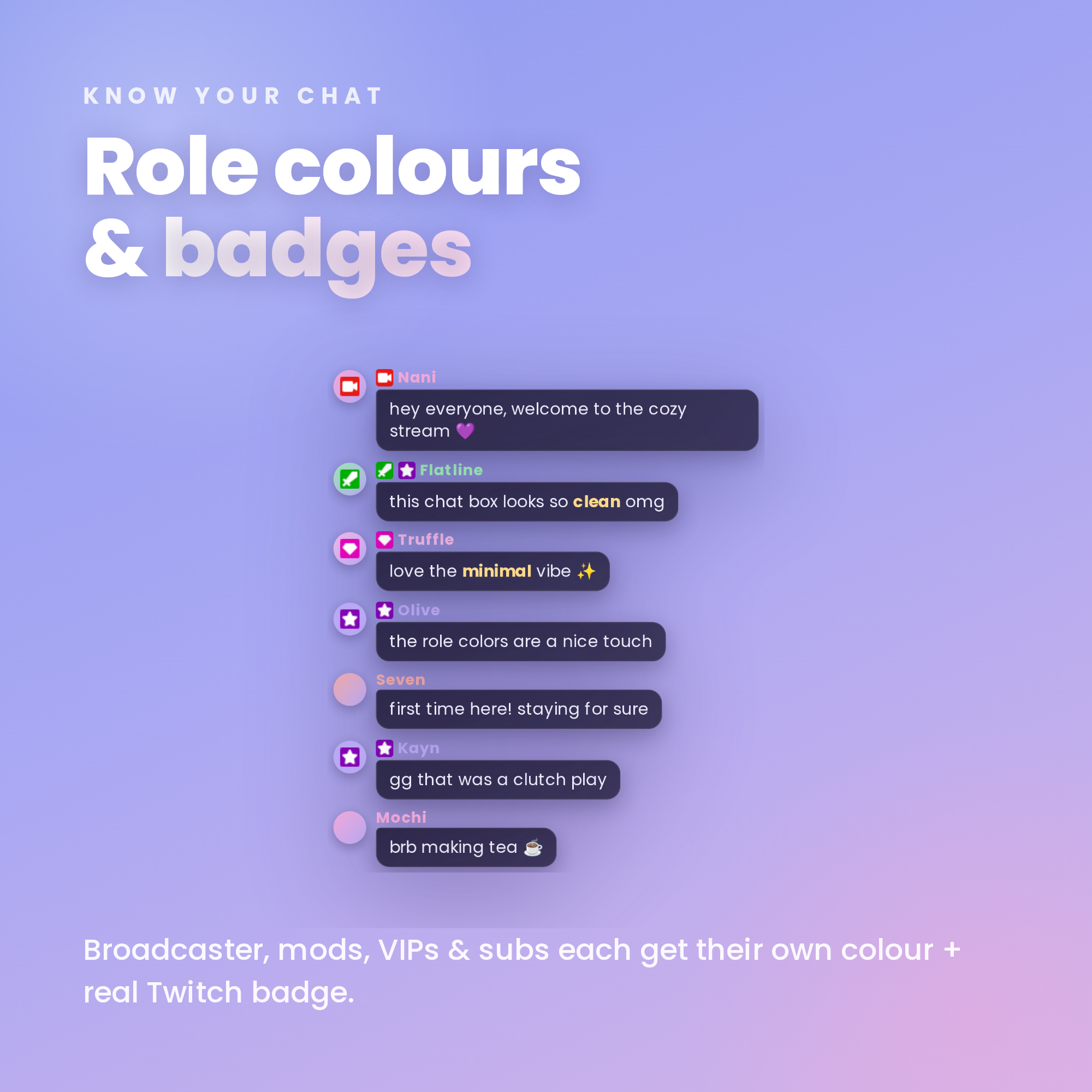Click Seven's plain peach avatar circle
This screenshot has width=1092, height=1092.
pyautogui.click(x=350, y=690)
